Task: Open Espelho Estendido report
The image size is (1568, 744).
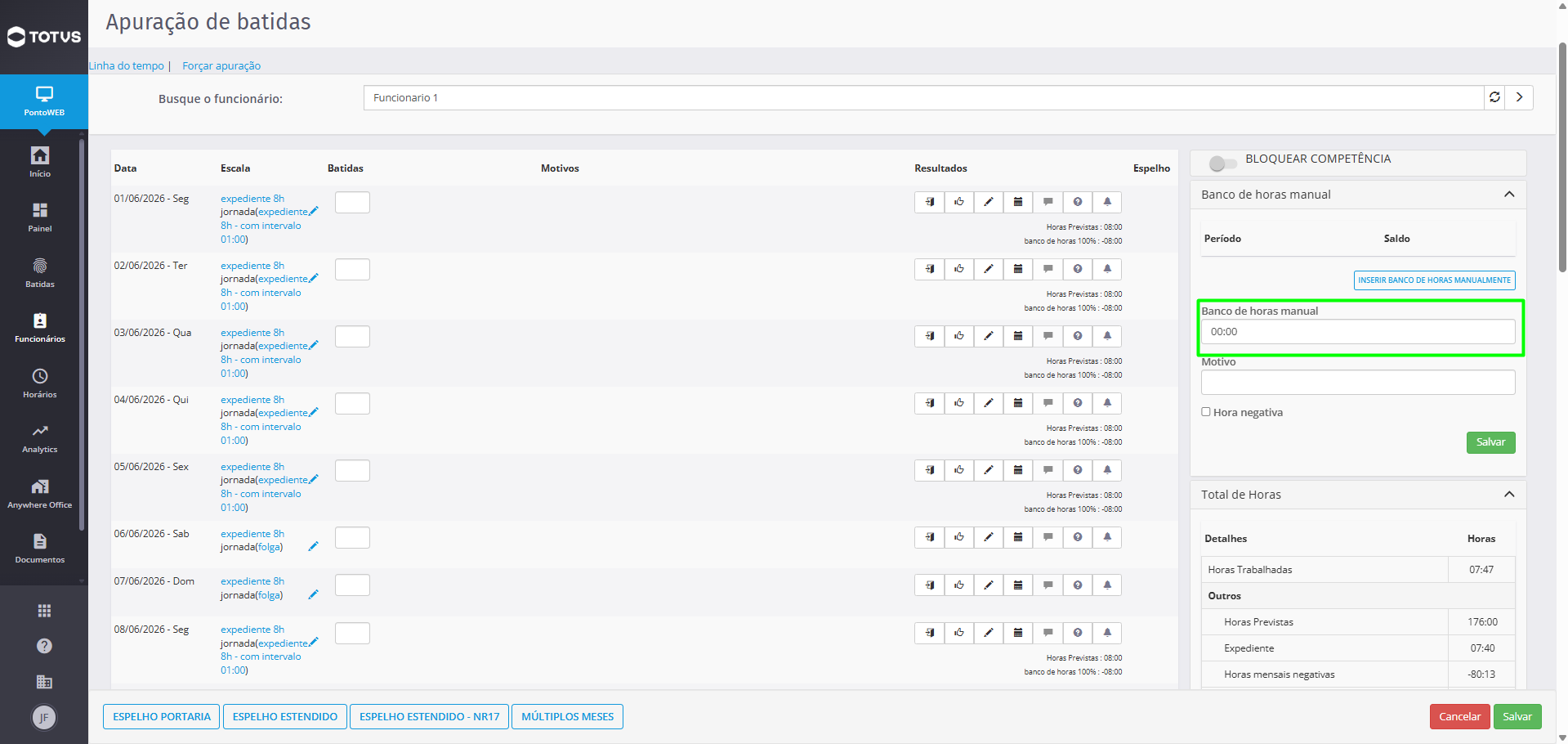Action: [285, 717]
